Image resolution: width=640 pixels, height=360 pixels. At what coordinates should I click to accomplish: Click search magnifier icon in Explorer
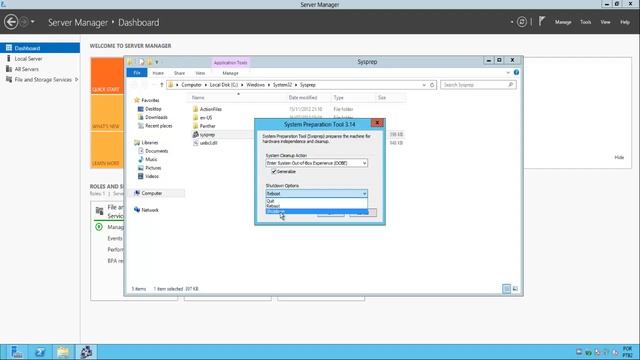click(x=510, y=85)
